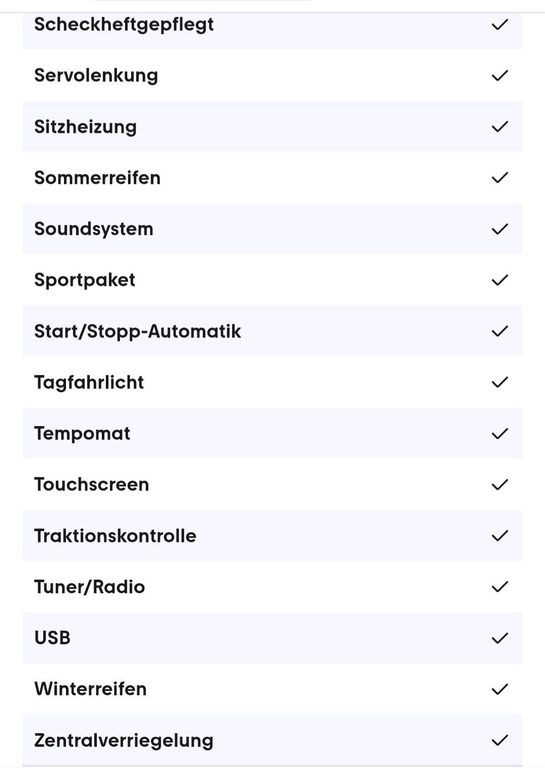Select the Winterreifen row label

tap(91, 689)
